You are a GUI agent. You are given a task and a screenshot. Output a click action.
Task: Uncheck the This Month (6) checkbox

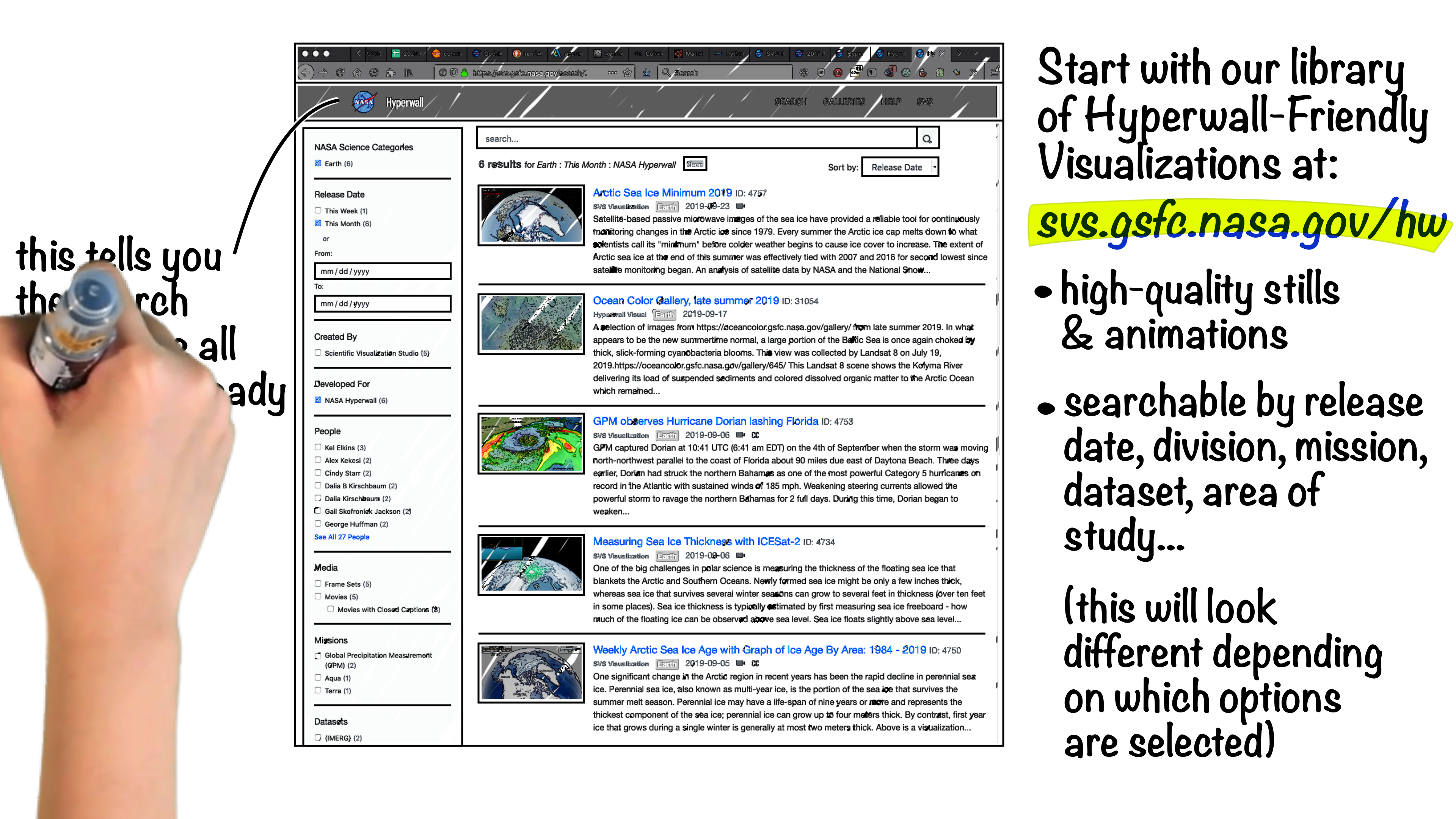pyautogui.click(x=318, y=223)
